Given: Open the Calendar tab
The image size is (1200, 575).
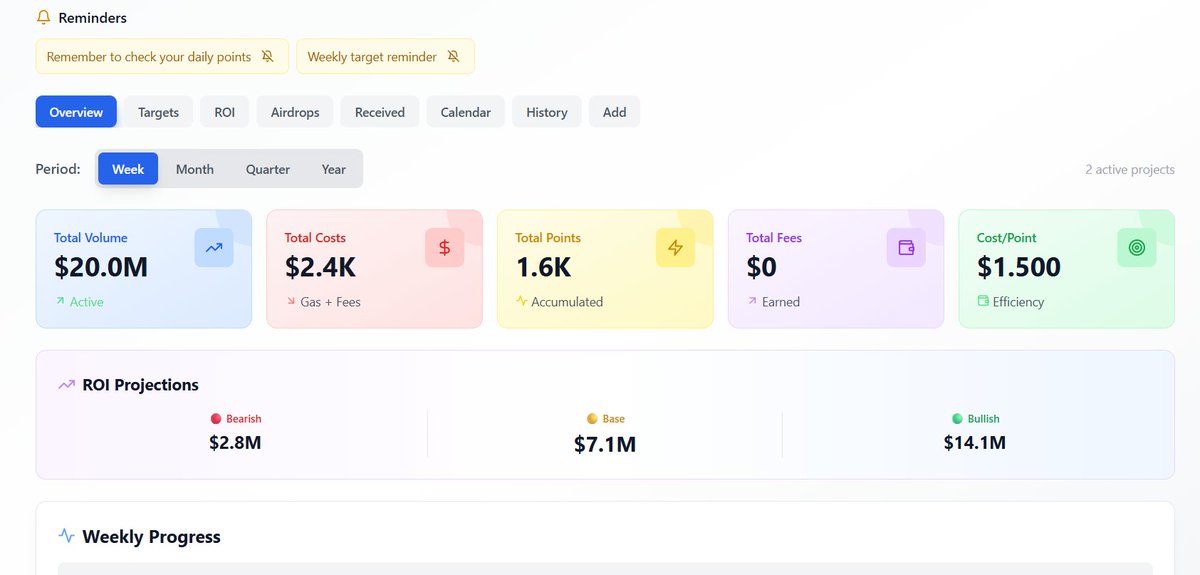Looking at the screenshot, I should point(466,112).
